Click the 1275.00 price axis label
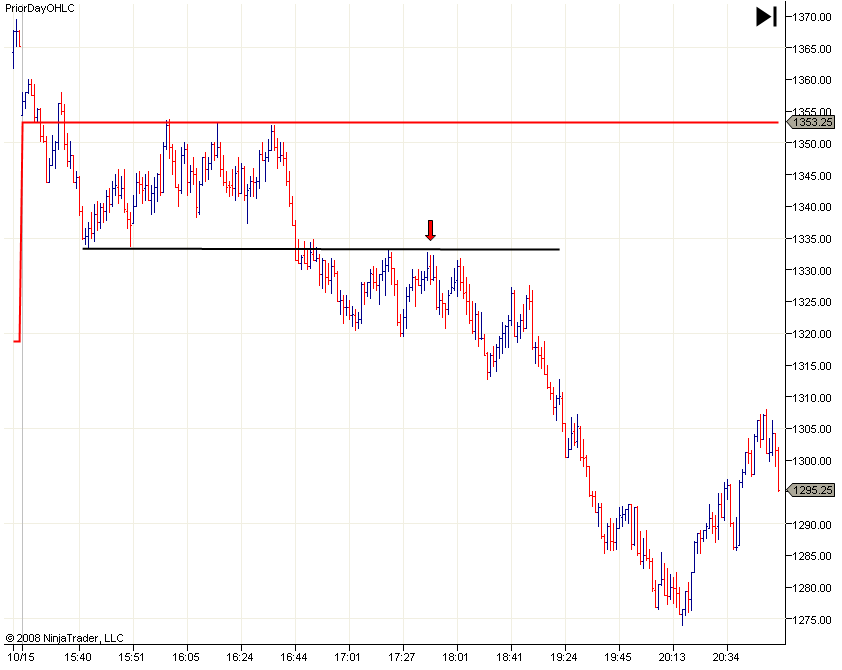This screenshot has height=670, width=842. 811,620
